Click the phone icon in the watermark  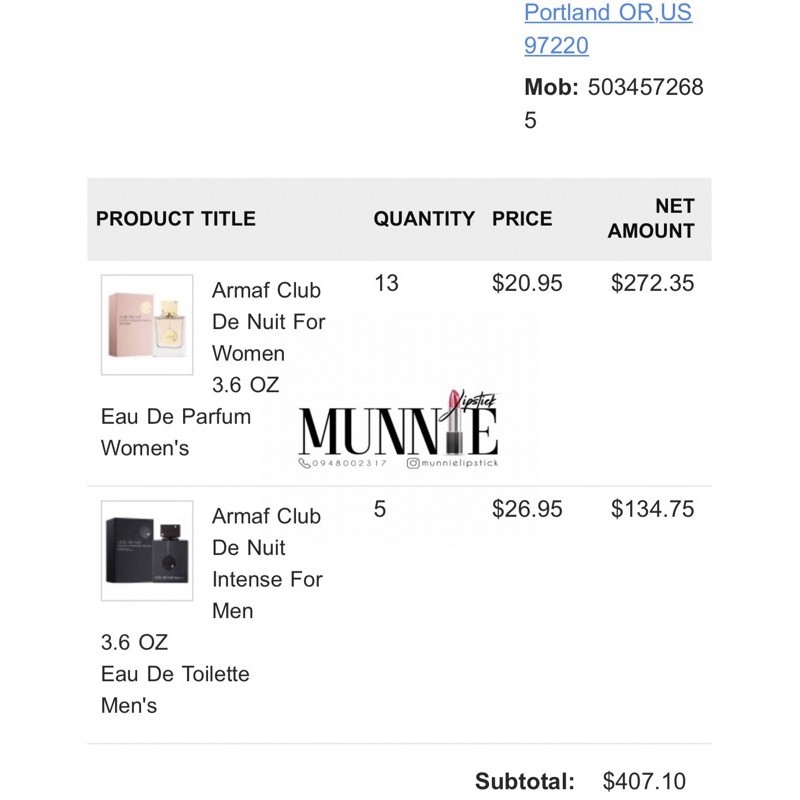304,464
